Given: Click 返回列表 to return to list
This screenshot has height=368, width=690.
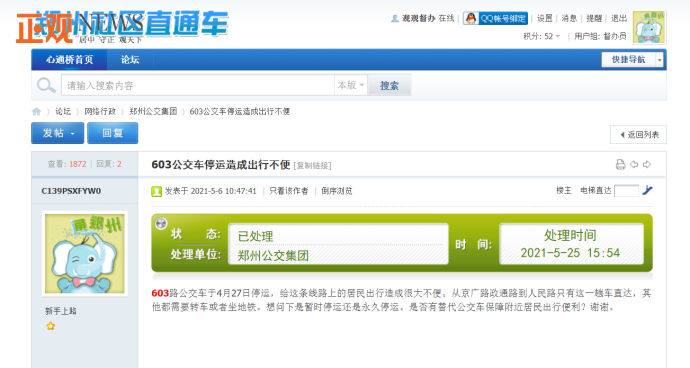Looking at the screenshot, I should tap(638, 135).
